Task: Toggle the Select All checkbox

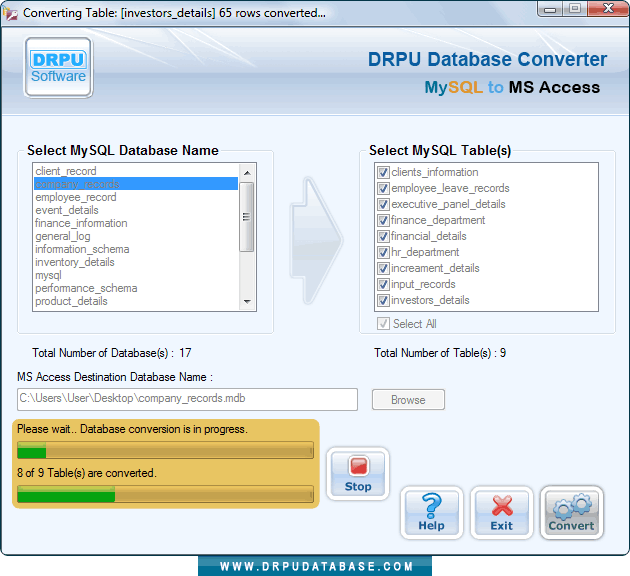Action: [x=383, y=324]
